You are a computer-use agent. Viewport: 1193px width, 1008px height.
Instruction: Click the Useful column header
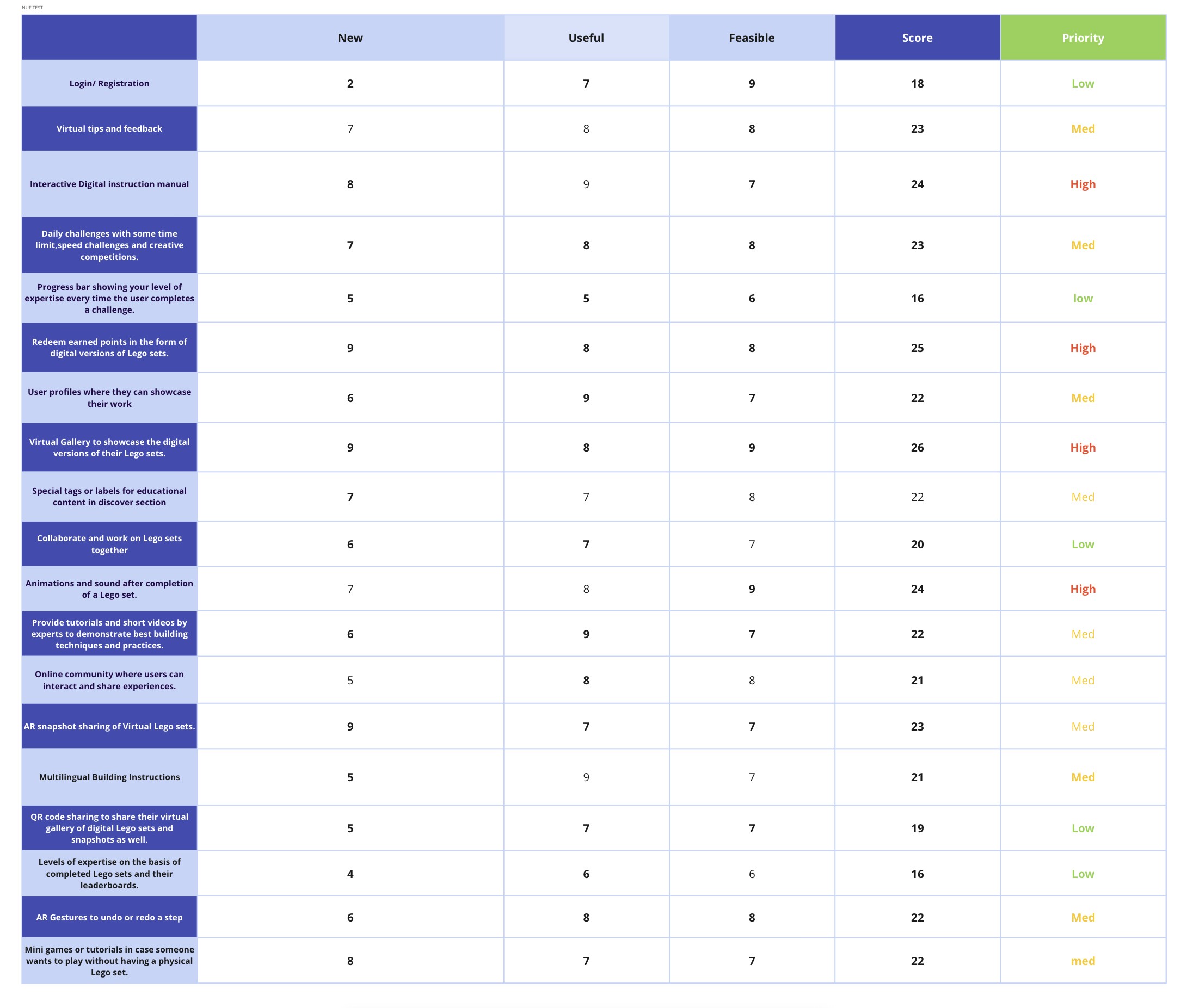click(586, 38)
